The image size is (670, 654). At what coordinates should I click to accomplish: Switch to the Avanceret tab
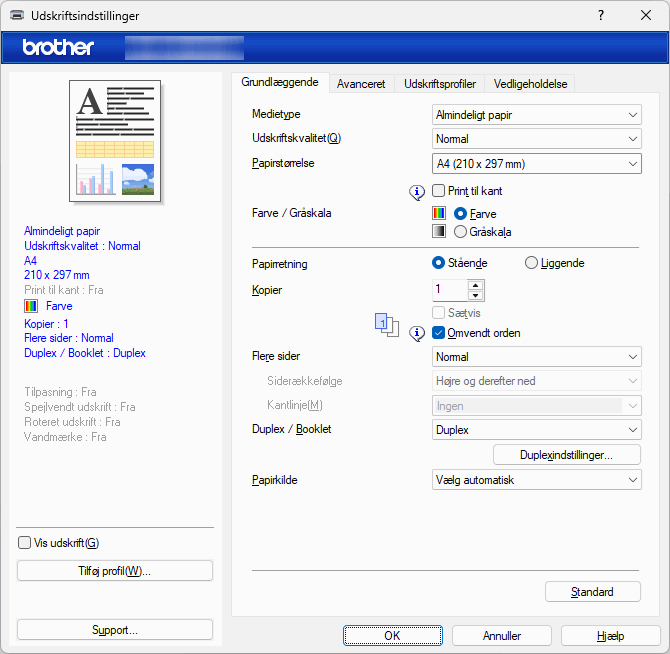coord(361,84)
